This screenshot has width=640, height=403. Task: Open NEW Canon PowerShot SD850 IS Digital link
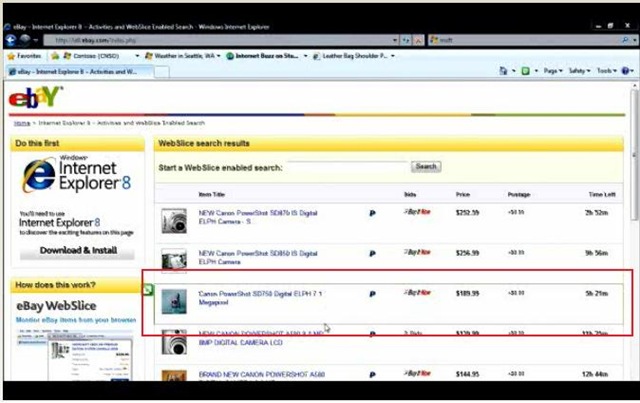point(258,258)
